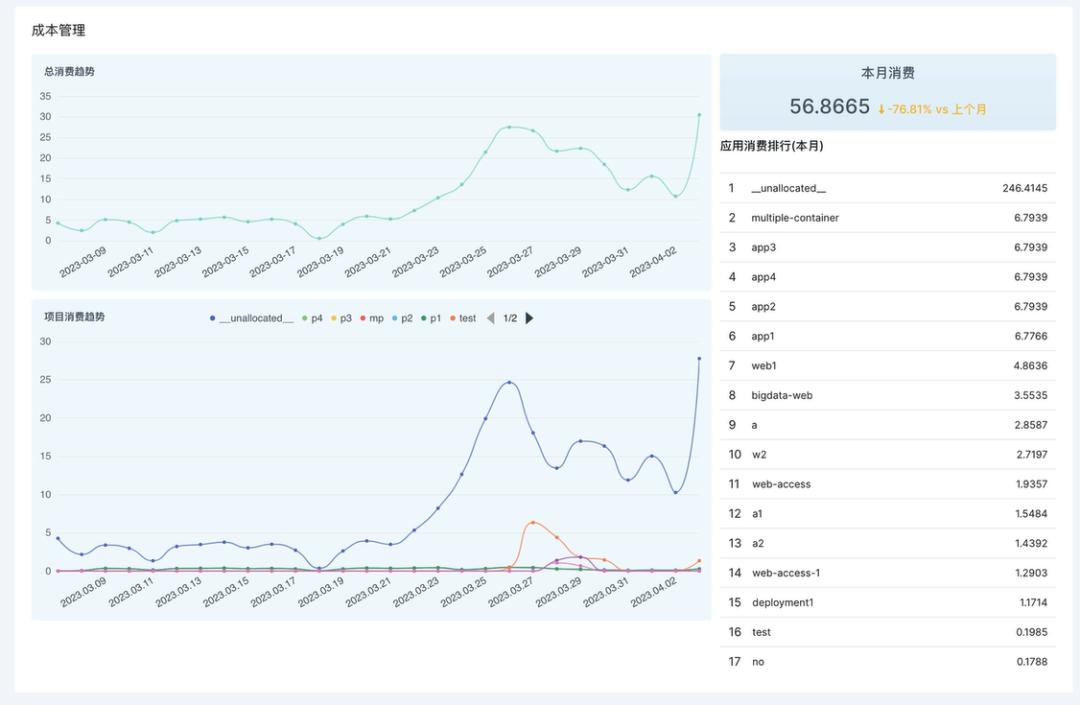Click the 1/2 legend page indicator
Image resolution: width=1080 pixels, height=705 pixels.
[511, 318]
